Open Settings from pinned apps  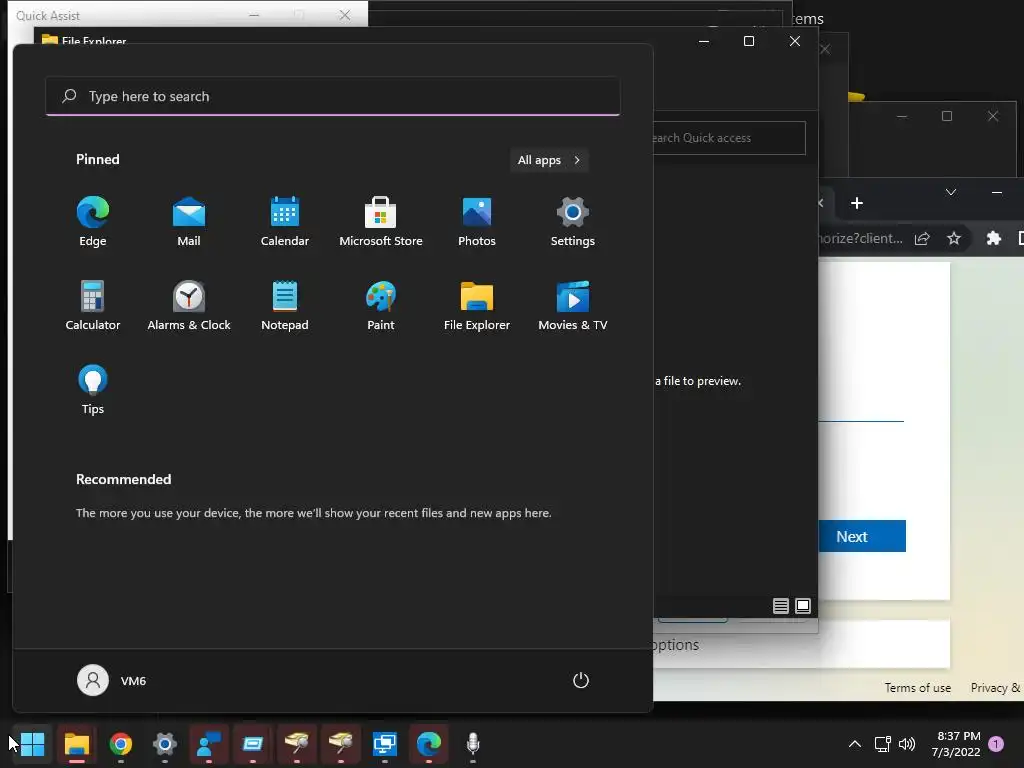pyautogui.click(x=573, y=222)
